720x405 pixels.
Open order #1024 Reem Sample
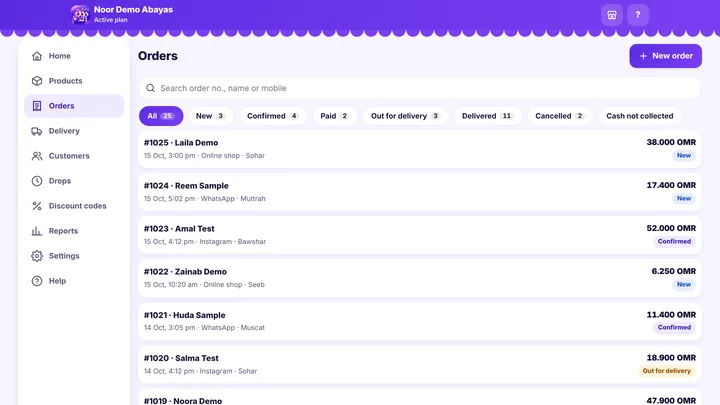point(420,192)
